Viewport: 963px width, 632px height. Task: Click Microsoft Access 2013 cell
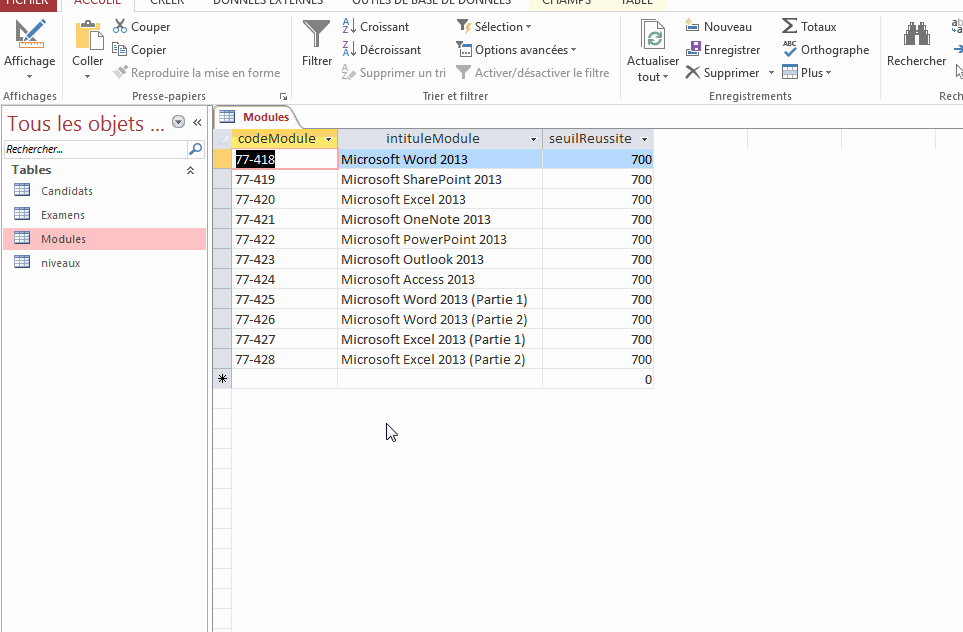pyautogui.click(x=440, y=279)
